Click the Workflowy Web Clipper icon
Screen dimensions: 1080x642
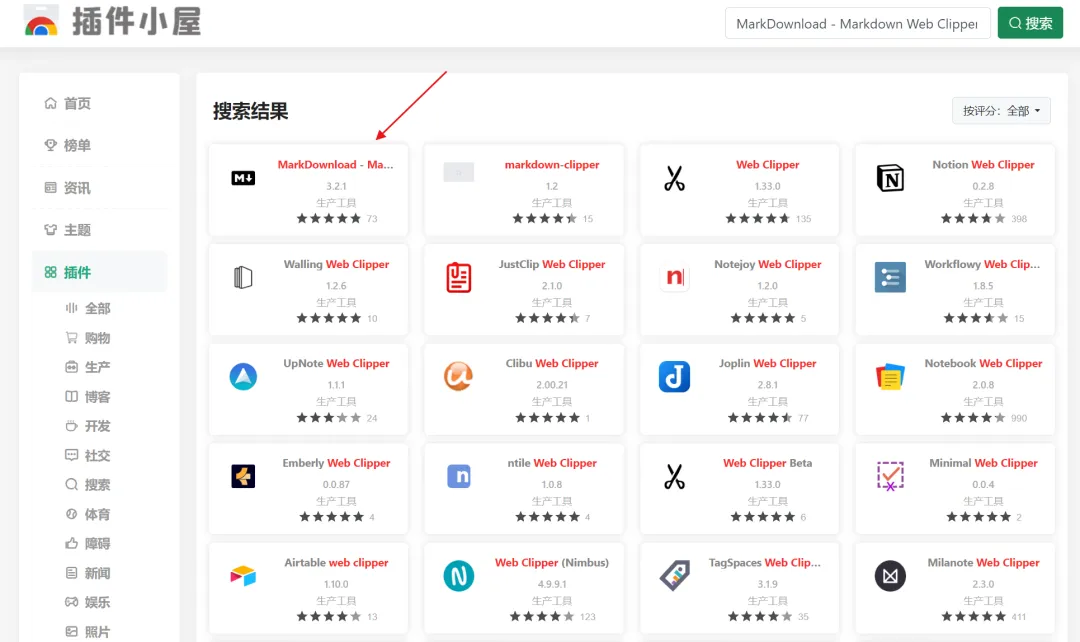pos(890,278)
